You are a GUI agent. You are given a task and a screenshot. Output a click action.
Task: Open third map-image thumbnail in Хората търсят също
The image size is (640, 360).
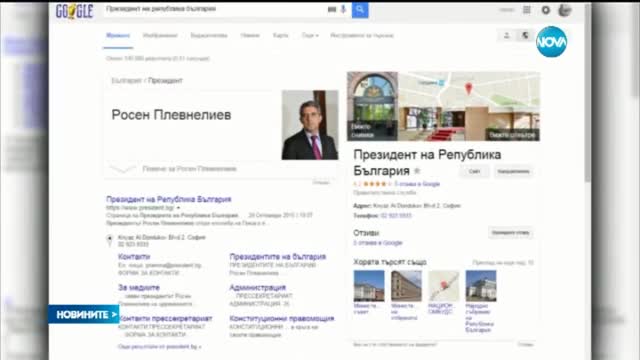click(x=444, y=286)
